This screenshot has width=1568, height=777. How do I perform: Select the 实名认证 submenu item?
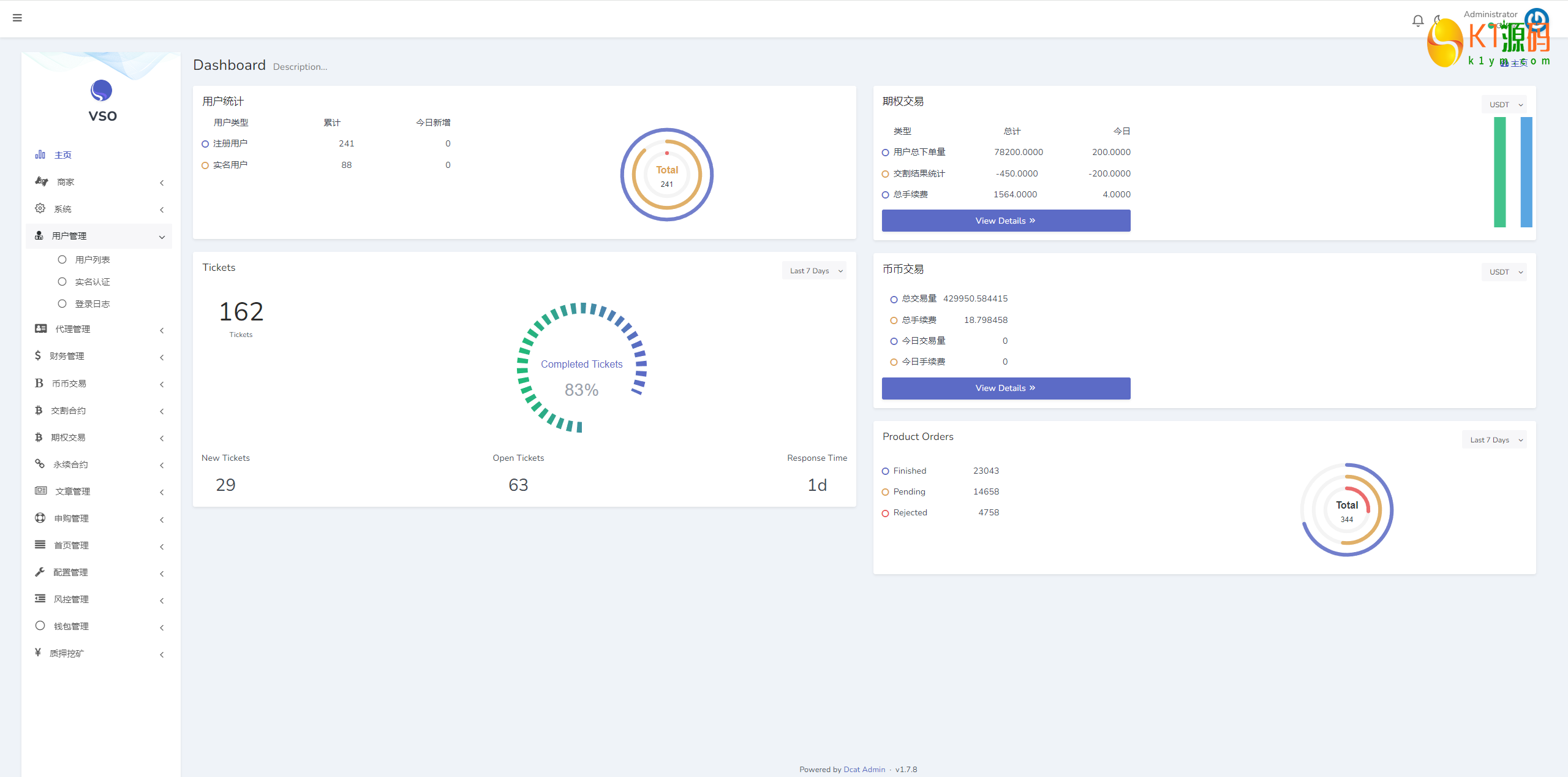92,282
